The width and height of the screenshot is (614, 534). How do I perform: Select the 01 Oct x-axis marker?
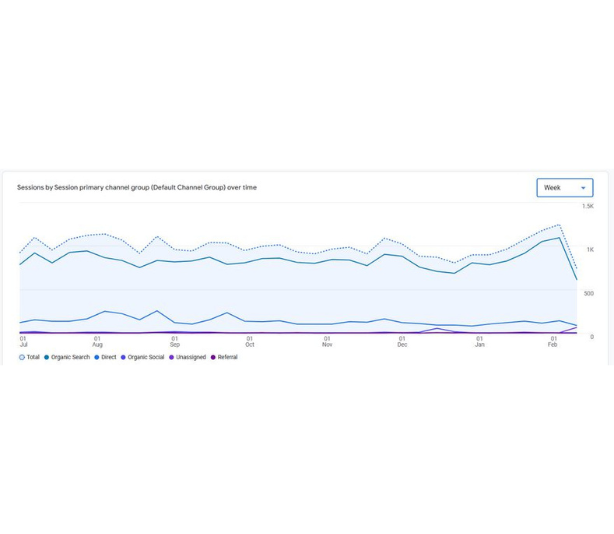click(x=249, y=341)
